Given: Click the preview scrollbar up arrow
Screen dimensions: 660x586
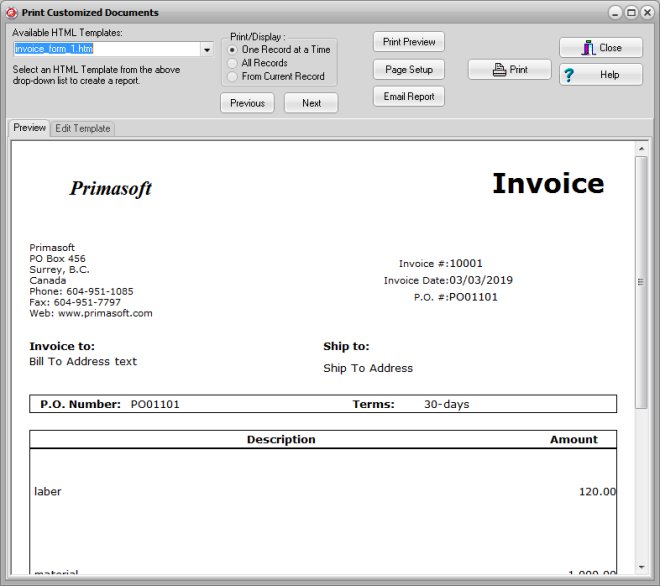Looking at the screenshot, I should [x=641, y=149].
